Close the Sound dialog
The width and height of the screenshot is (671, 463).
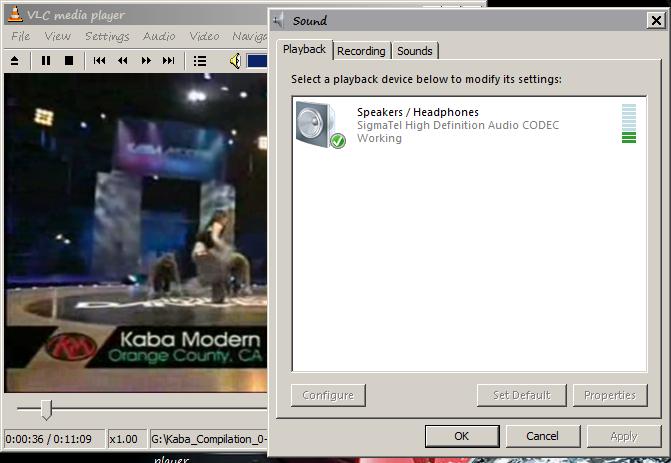(656, 20)
